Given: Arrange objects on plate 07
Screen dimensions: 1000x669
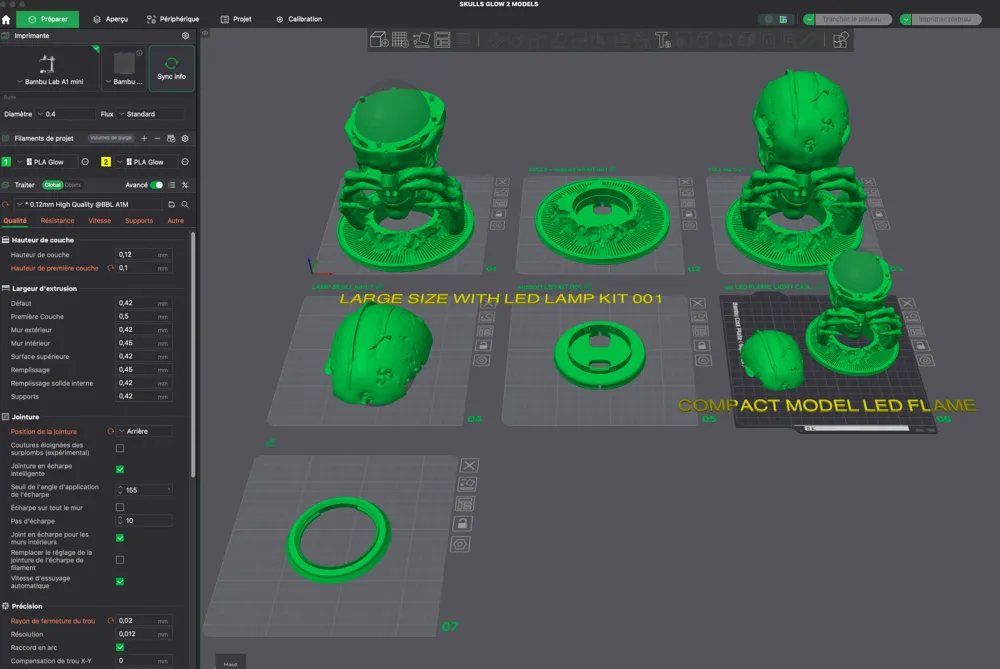Looking at the screenshot, I should [465, 504].
